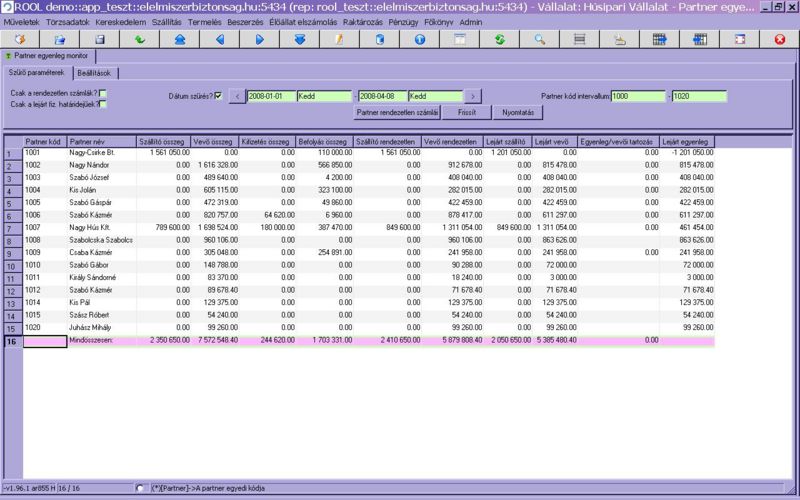Click the red X toolbar icon
Image resolution: width=800 pixels, height=500 pixels.
[x=780, y=40]
